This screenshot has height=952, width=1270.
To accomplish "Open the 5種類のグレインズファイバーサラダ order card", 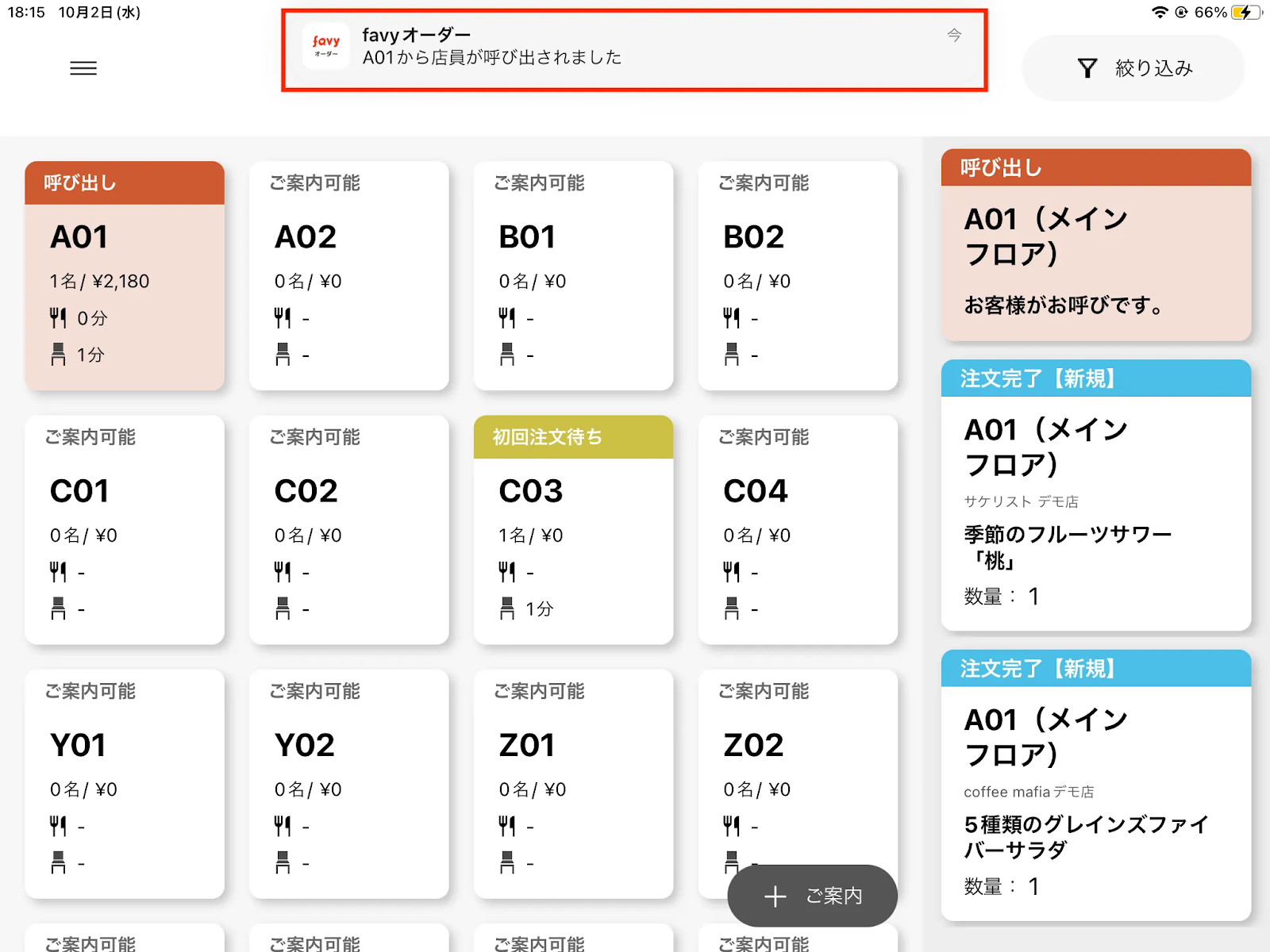I will pyautogui.click(x=1095, y=785).
